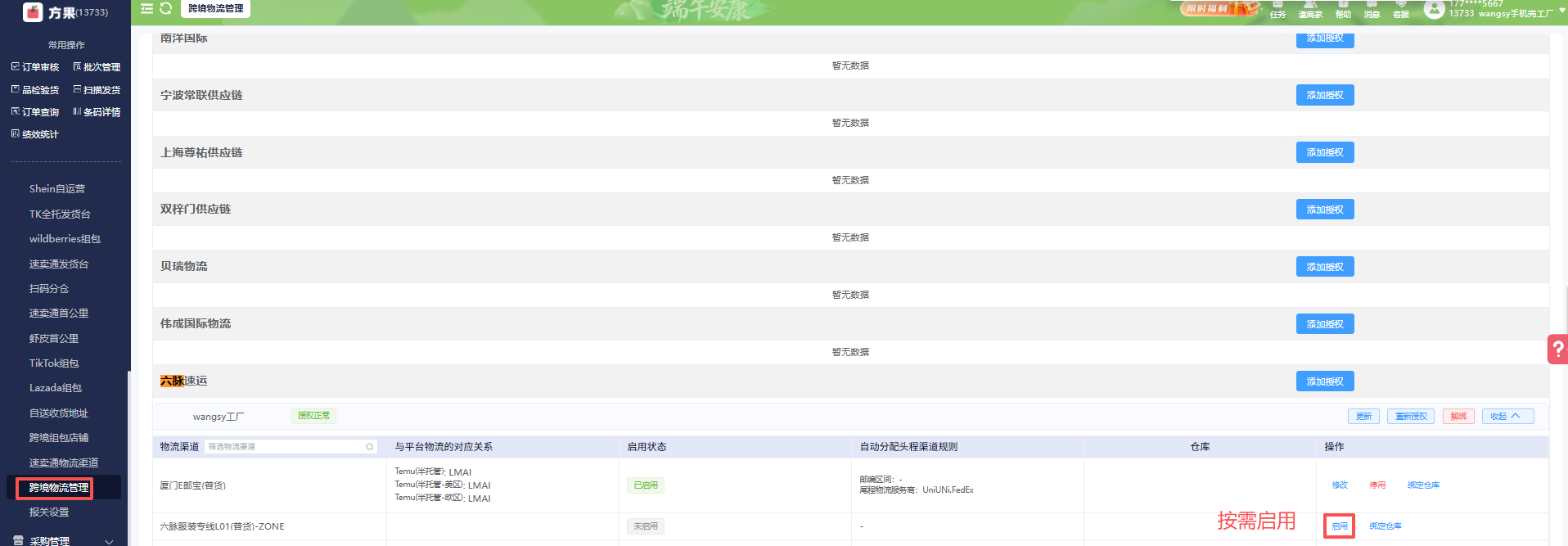Open 自送收货地址 in the sidebar

59,413
